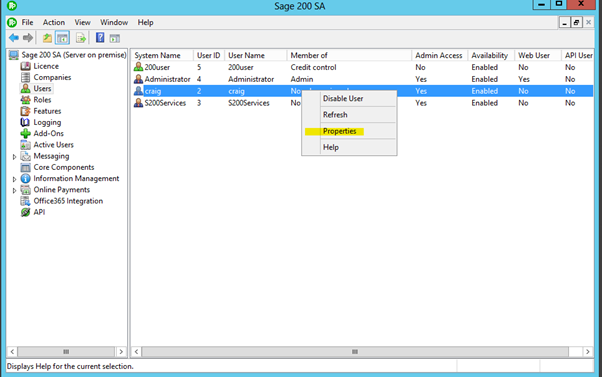Expand the Messaging tree node

click(x=14, y=157)
